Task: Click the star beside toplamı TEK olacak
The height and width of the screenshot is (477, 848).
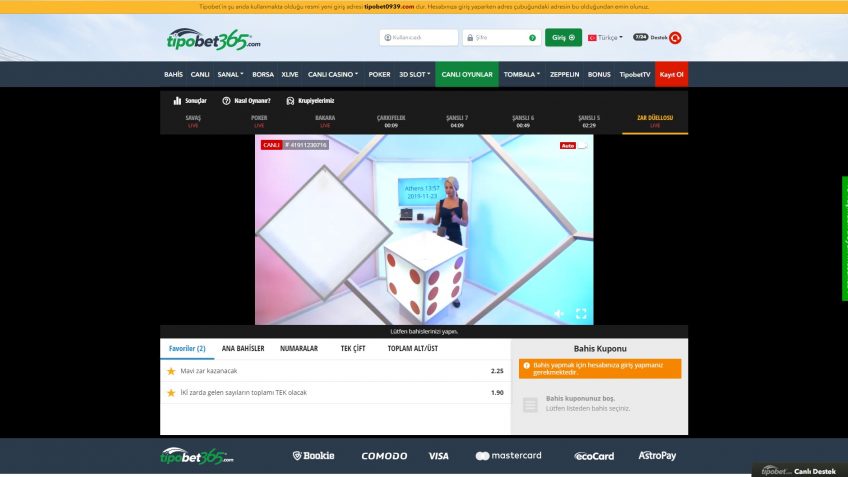Action: 171,393
